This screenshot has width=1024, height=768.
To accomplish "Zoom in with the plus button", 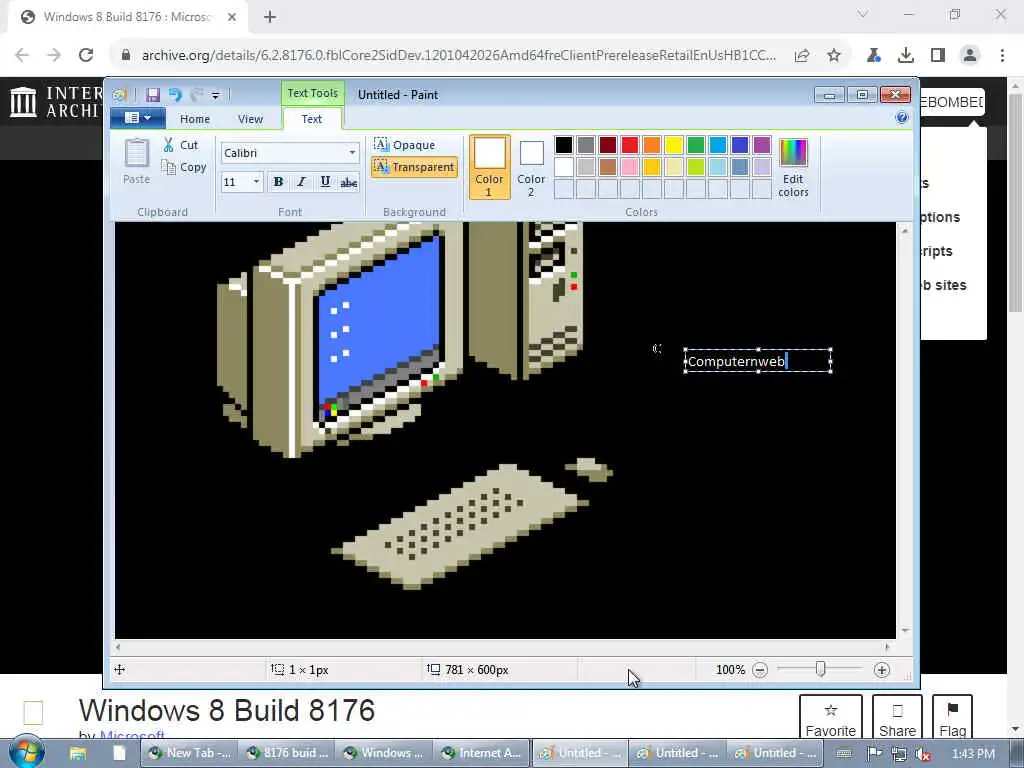I will (x=882, y=670).
